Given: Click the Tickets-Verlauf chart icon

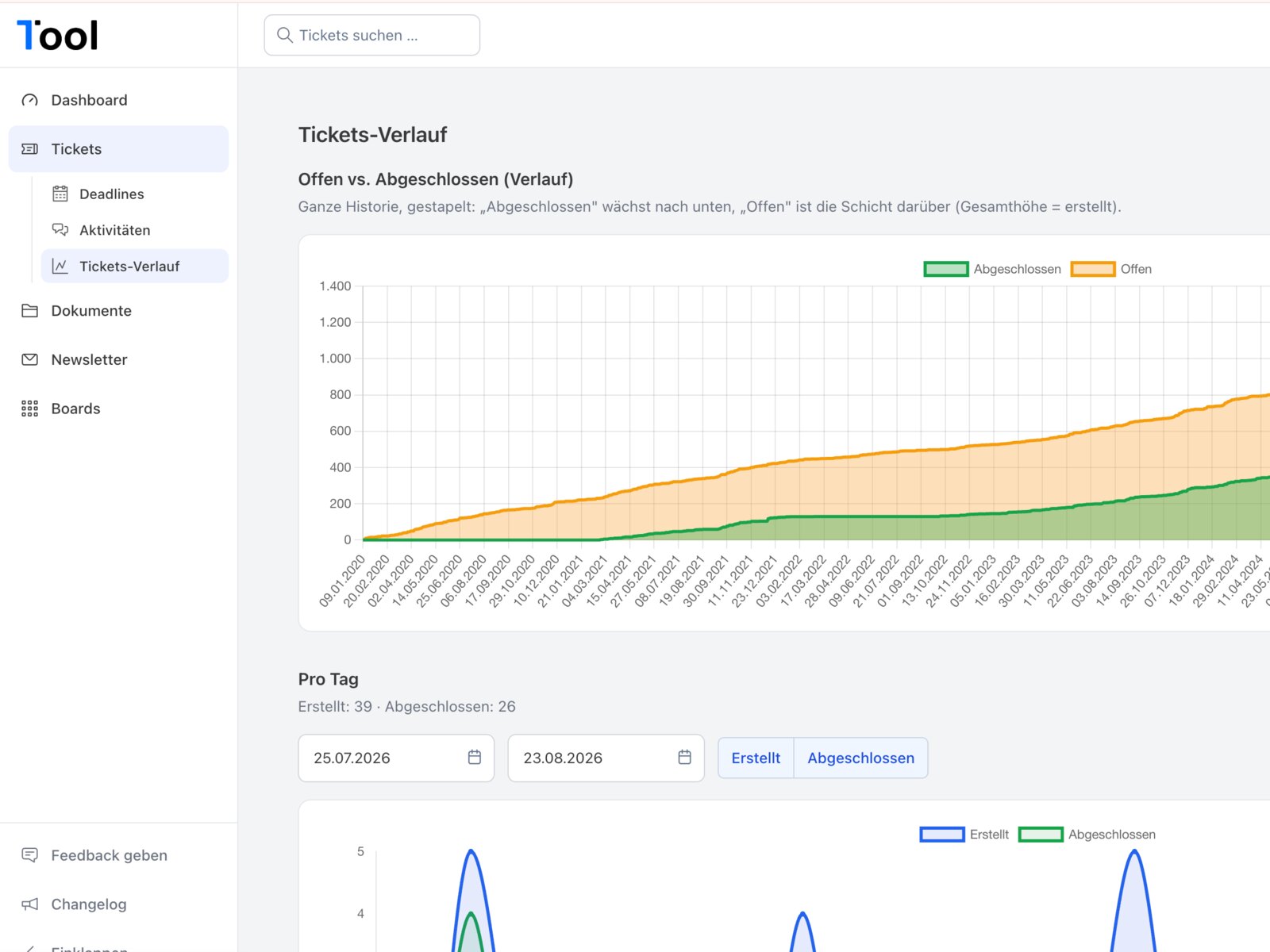Looking at the screenshot, I should tap(60, 267).
